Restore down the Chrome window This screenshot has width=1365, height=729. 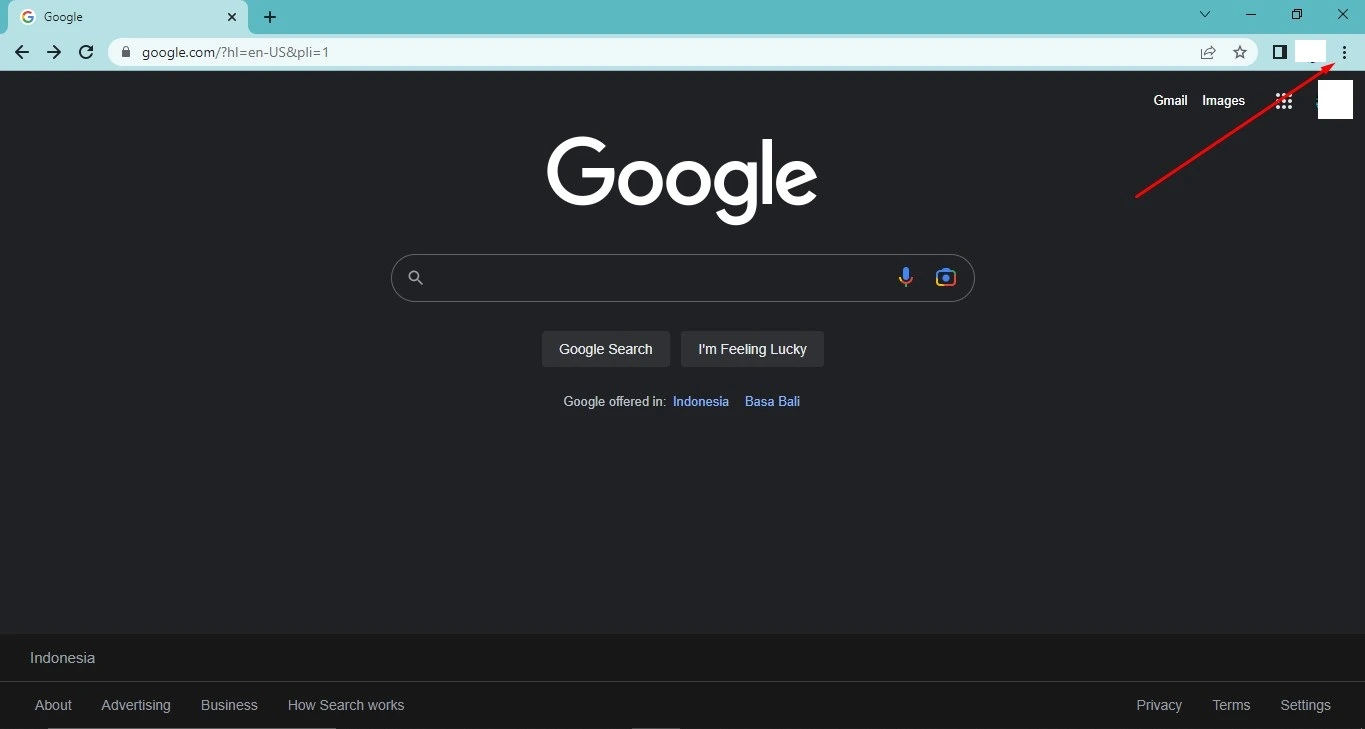(x=1297, y=15)
